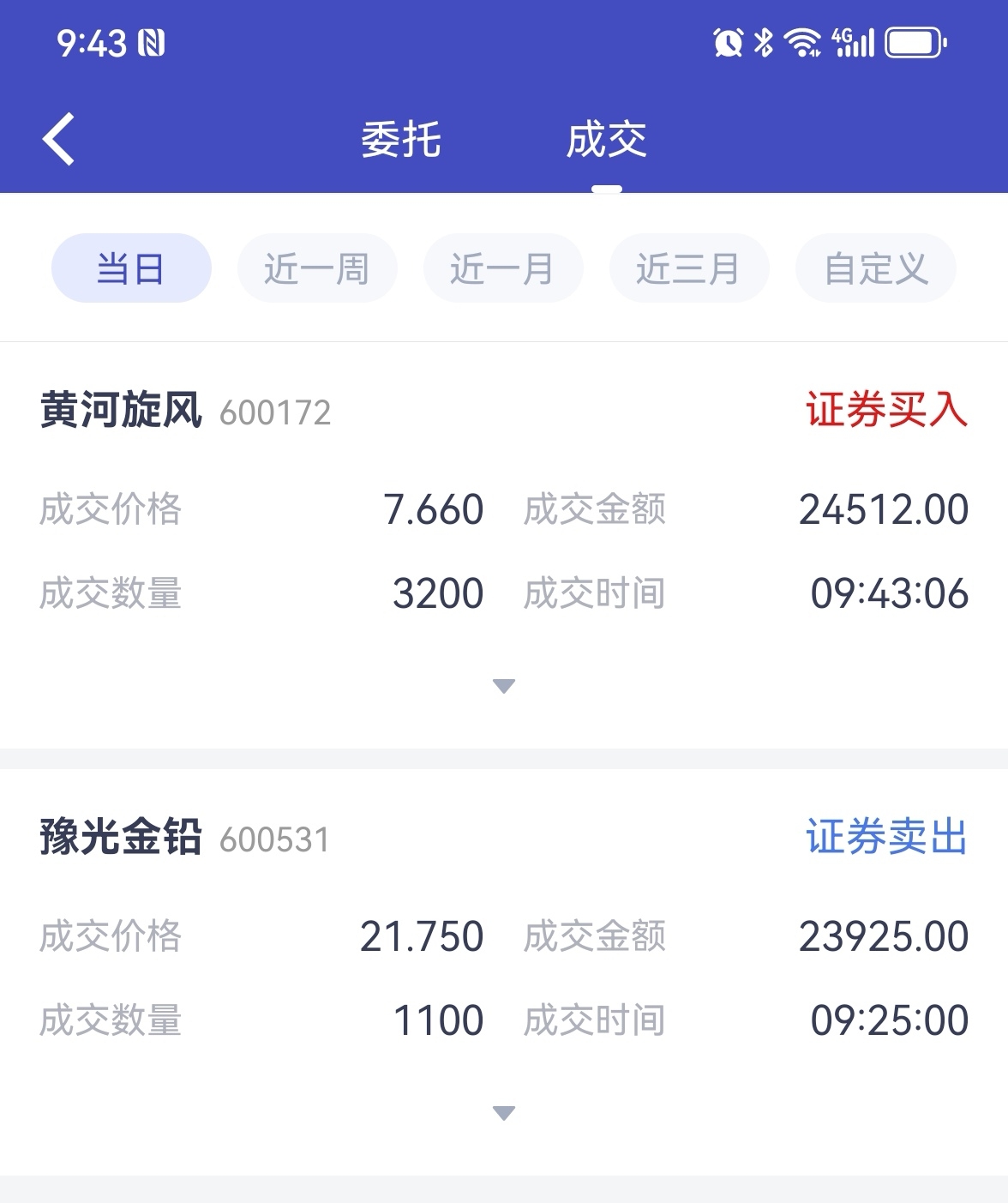
Task: Expand the 豫光金铅 trade details
Action: click(x=504, y=1113)
